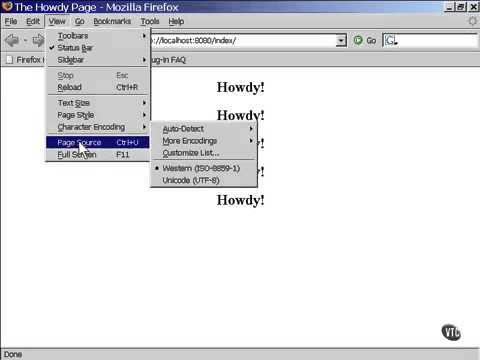Screen dimensions: 480x360
Task: Click the Done status bar text
Action: pos(13,354)
